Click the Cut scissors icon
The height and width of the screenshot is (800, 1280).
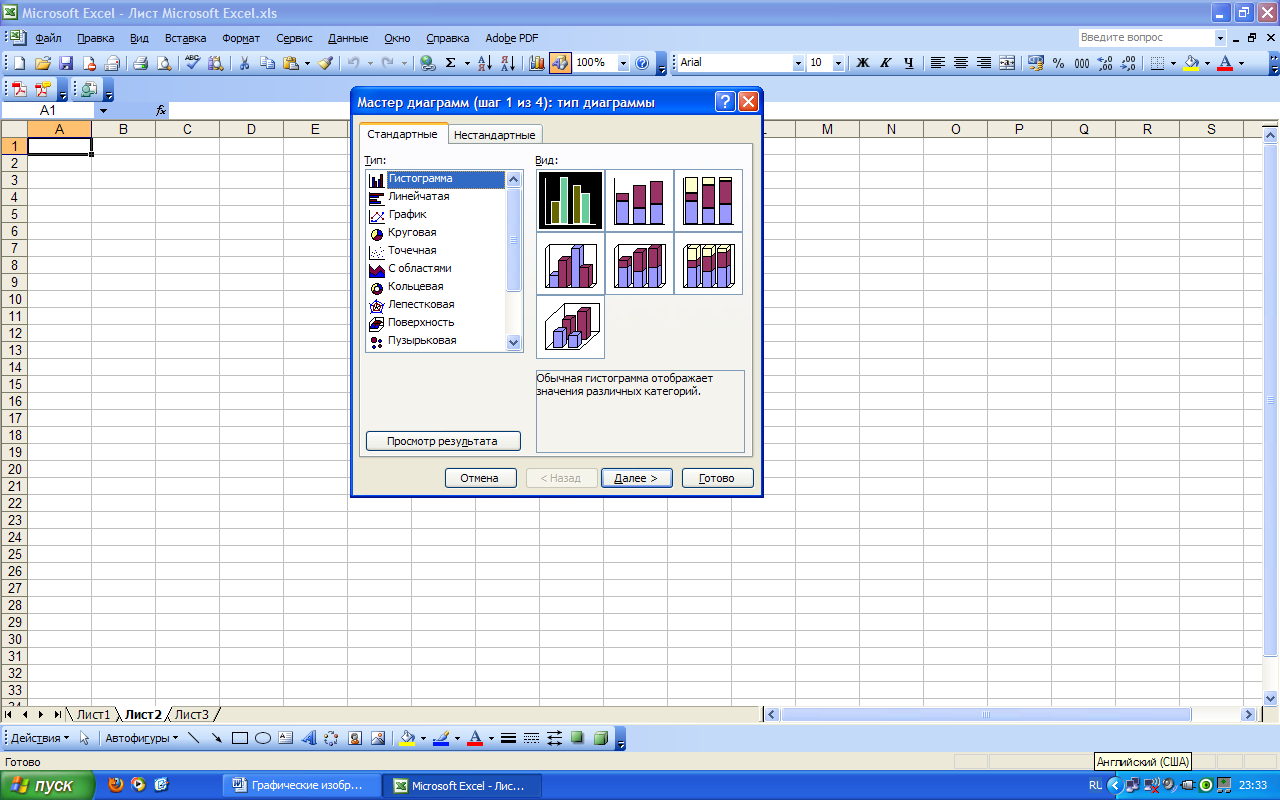coord(244,63)
